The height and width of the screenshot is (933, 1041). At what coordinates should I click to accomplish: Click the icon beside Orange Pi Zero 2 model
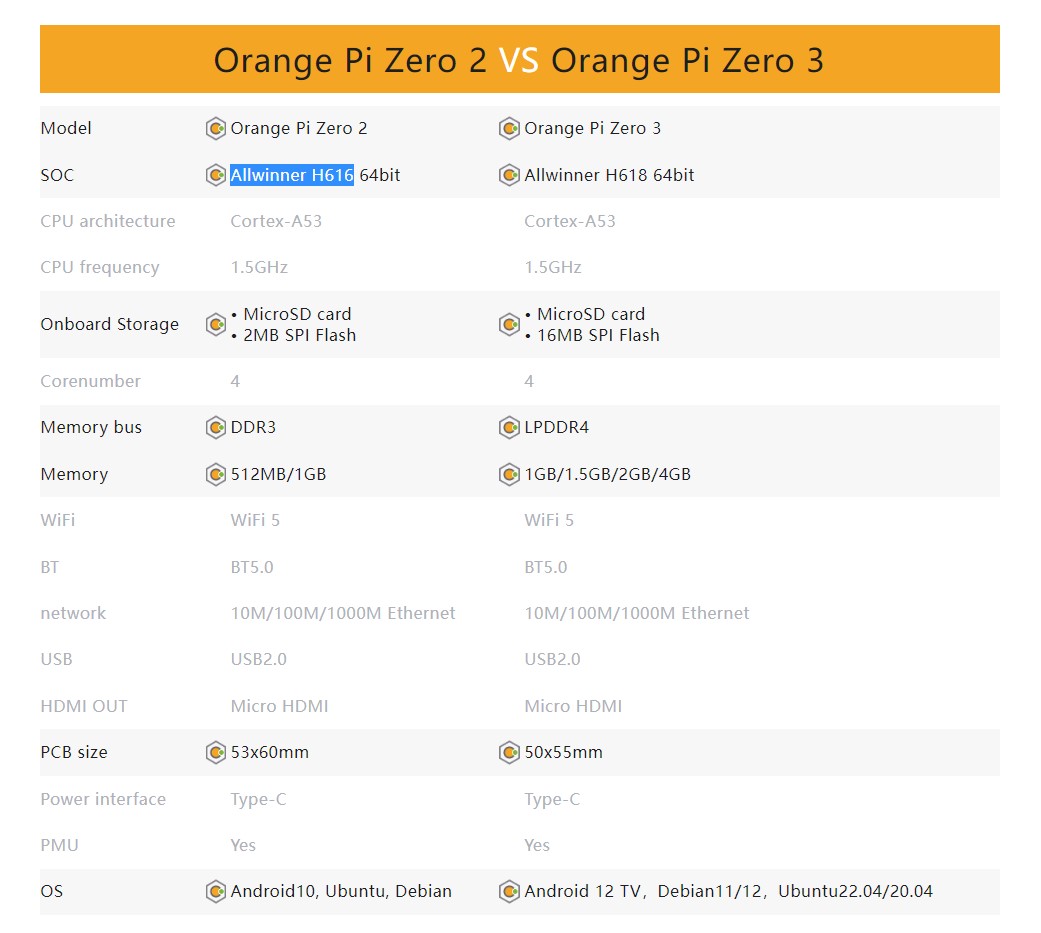216,128
